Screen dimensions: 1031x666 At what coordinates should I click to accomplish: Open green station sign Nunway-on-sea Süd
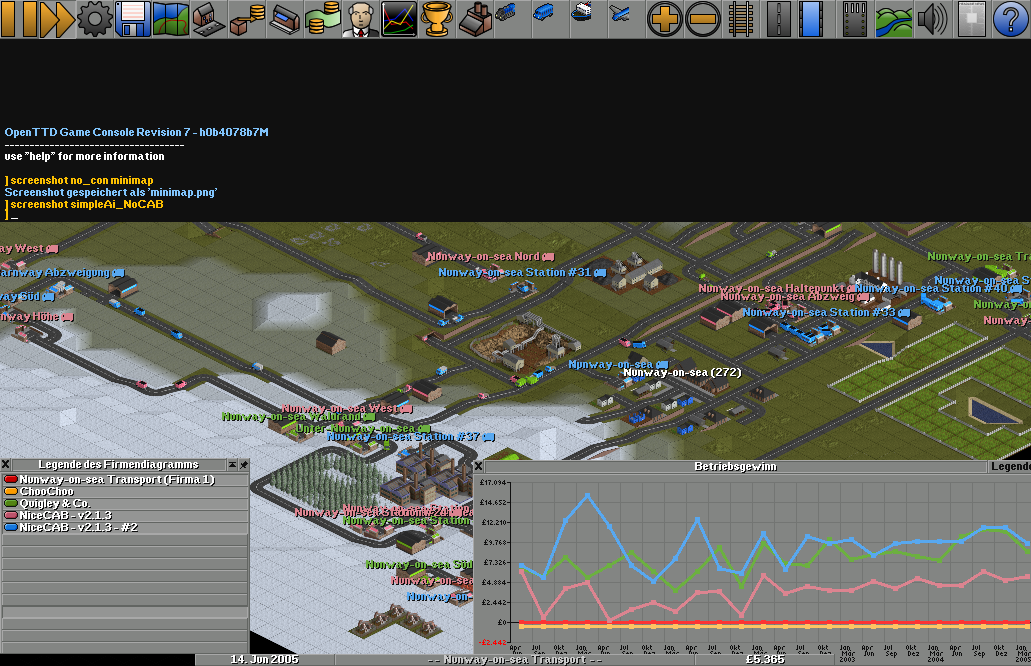(419, 565)
